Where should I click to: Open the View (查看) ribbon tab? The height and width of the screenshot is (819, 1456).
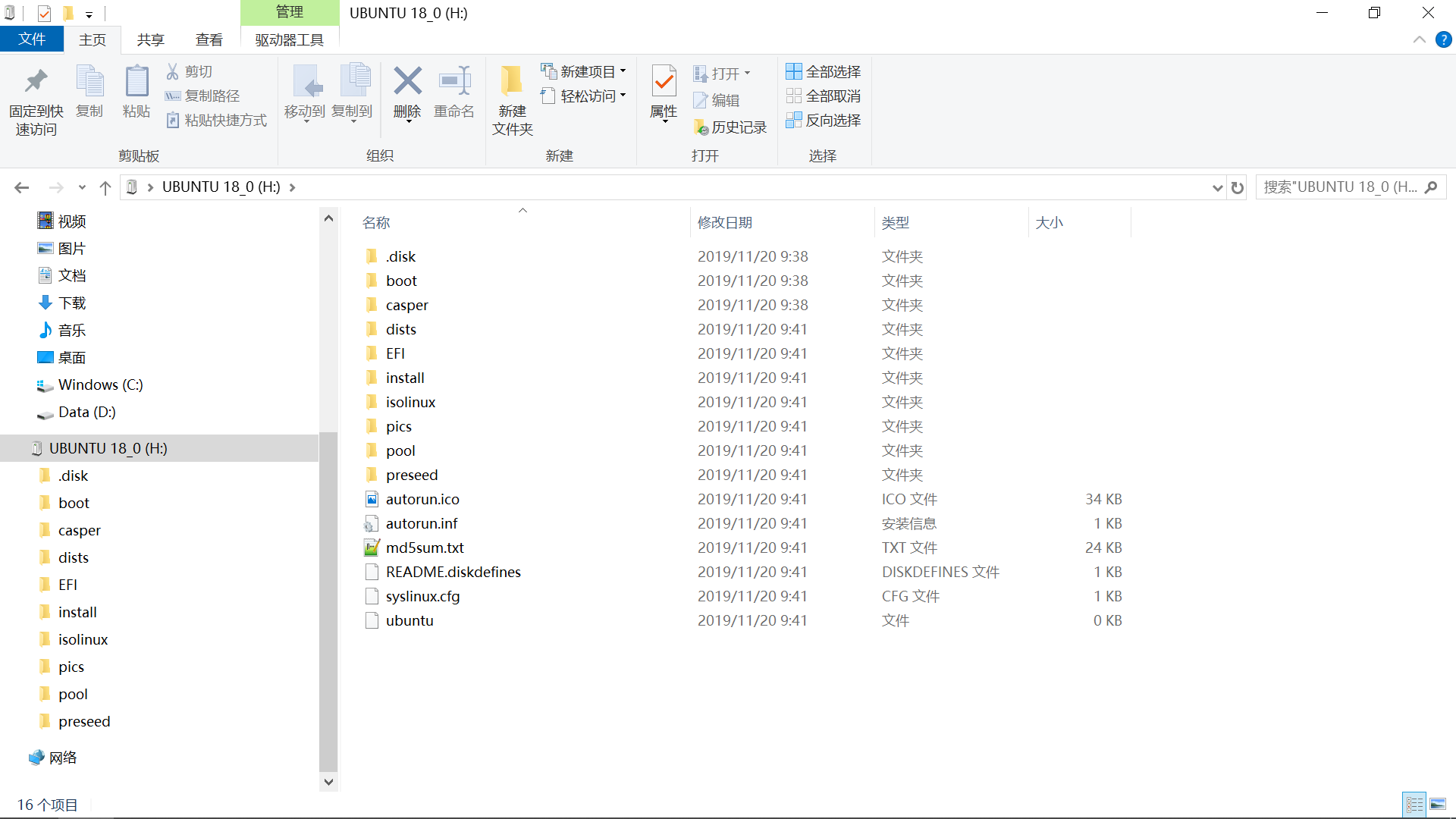[209, 40]
